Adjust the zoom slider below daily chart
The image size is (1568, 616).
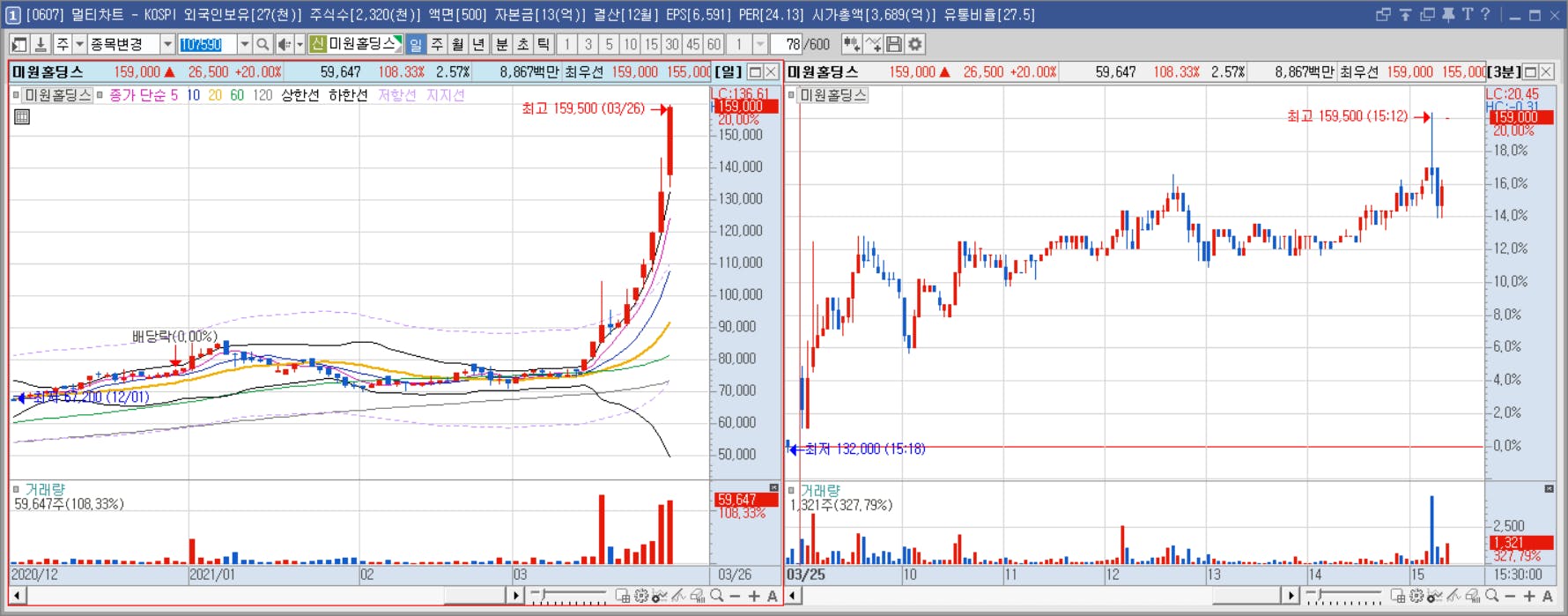click(569, 597)
